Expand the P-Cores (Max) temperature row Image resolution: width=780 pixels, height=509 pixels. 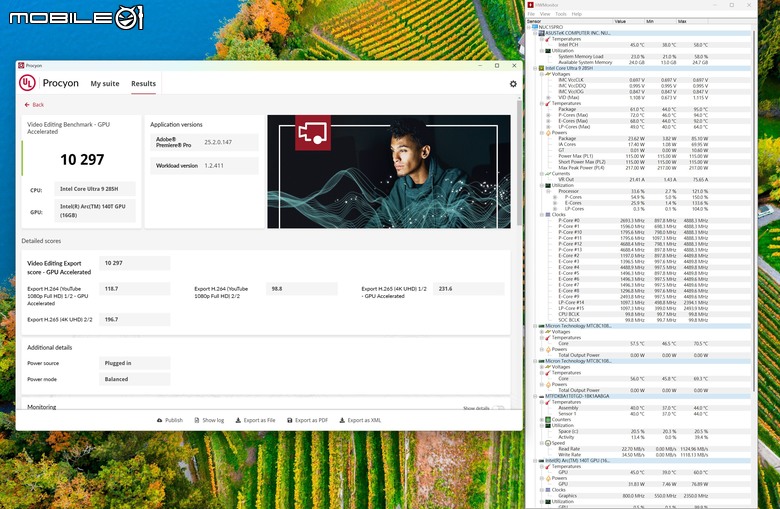[548, 115]
